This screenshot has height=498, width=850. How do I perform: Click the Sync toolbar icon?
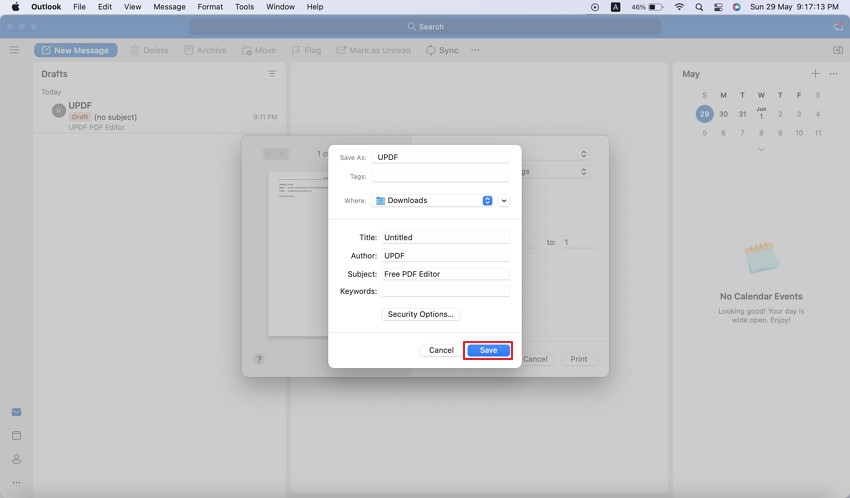click(442, 50)
